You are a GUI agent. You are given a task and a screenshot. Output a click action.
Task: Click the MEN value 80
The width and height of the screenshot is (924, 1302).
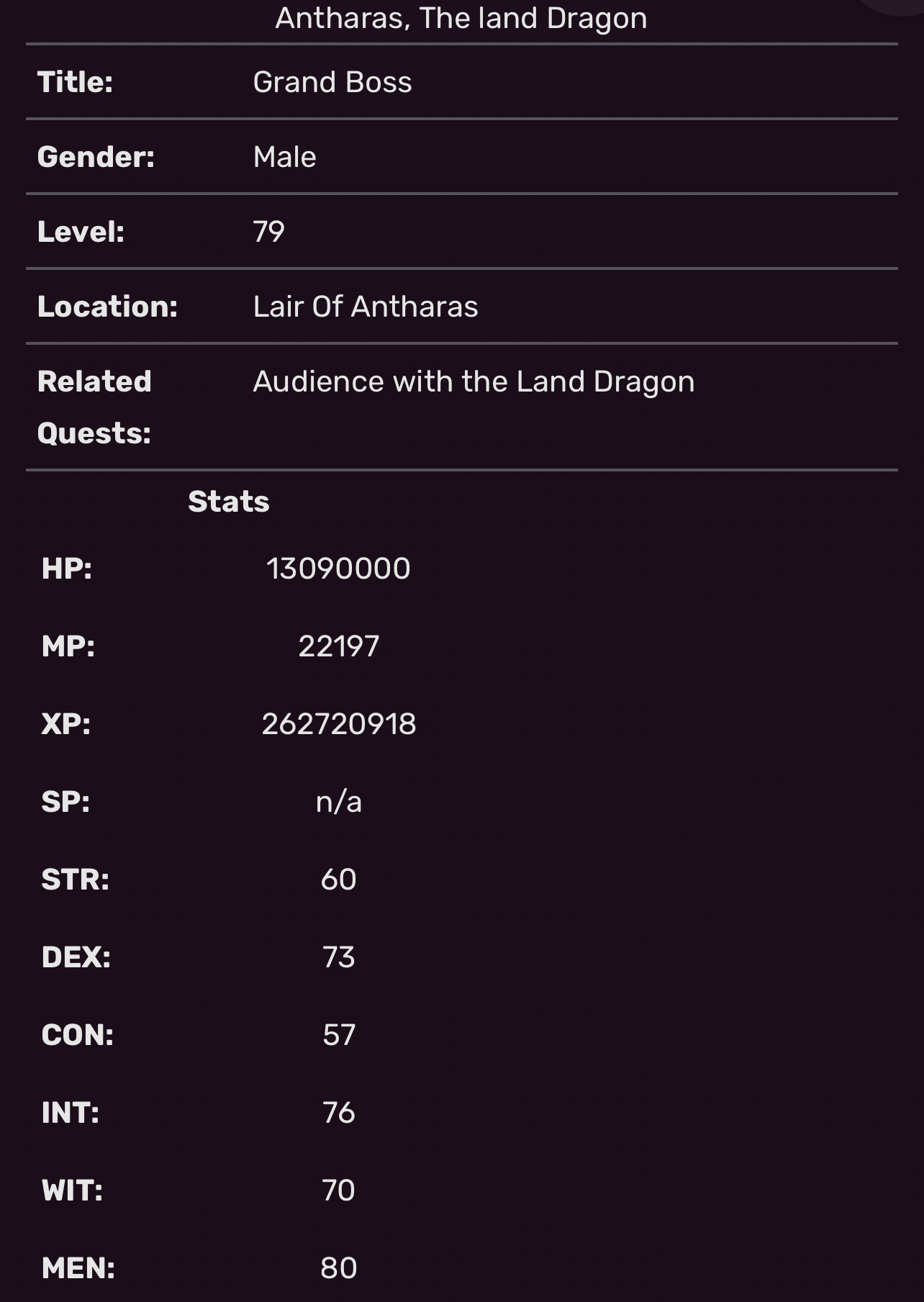point(338,1268)
